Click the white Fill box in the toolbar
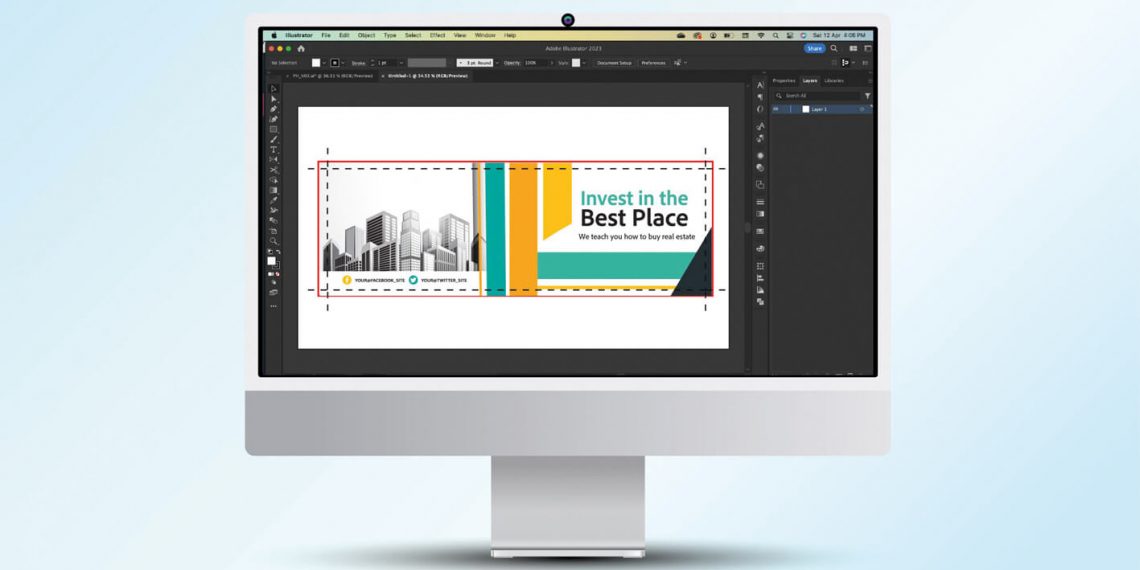The width and height of the screenshot is (1140, 570). 271,260
